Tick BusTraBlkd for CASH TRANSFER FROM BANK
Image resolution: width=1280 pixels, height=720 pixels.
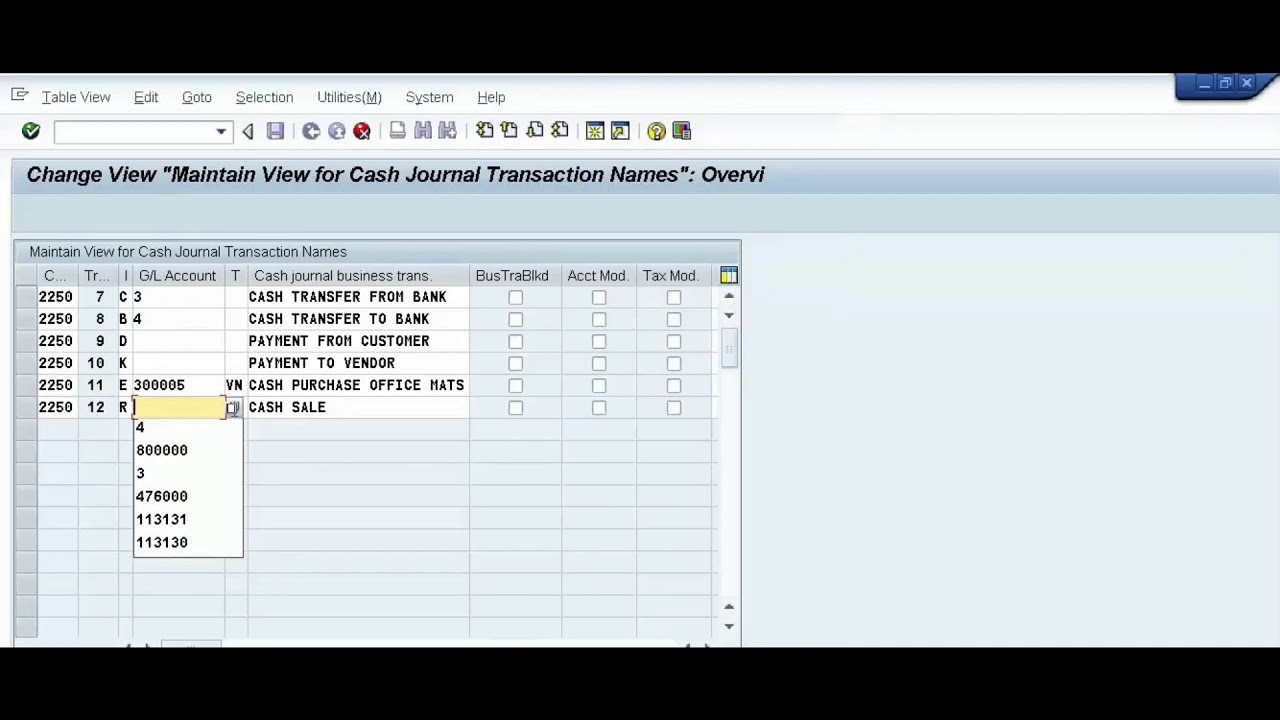tap(515, 298)
